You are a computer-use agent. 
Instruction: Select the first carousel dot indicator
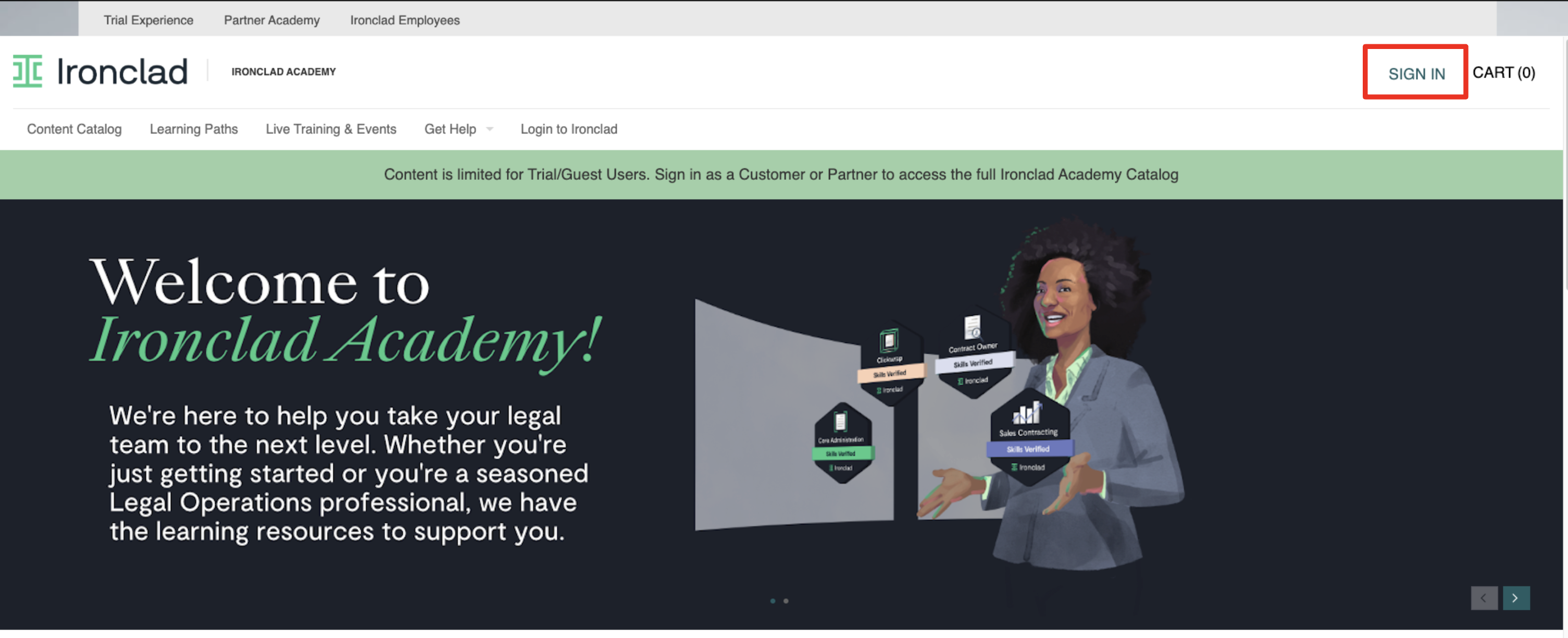tap(773, 601)
